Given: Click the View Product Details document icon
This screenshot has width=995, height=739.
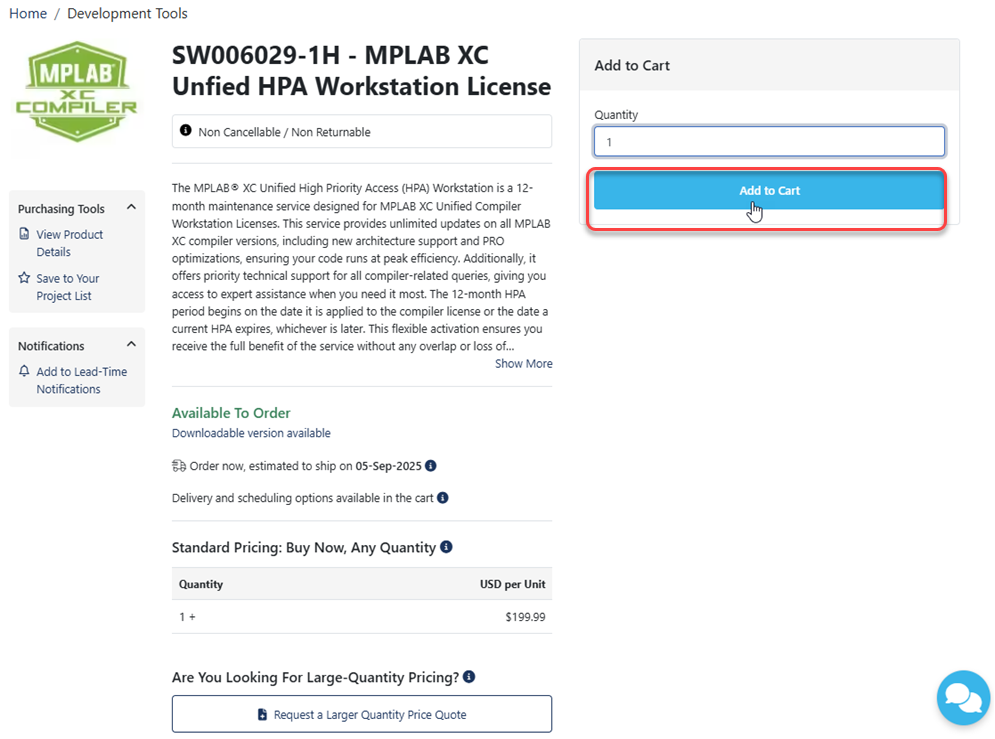Looking at the screenshot, I should 24,234.
